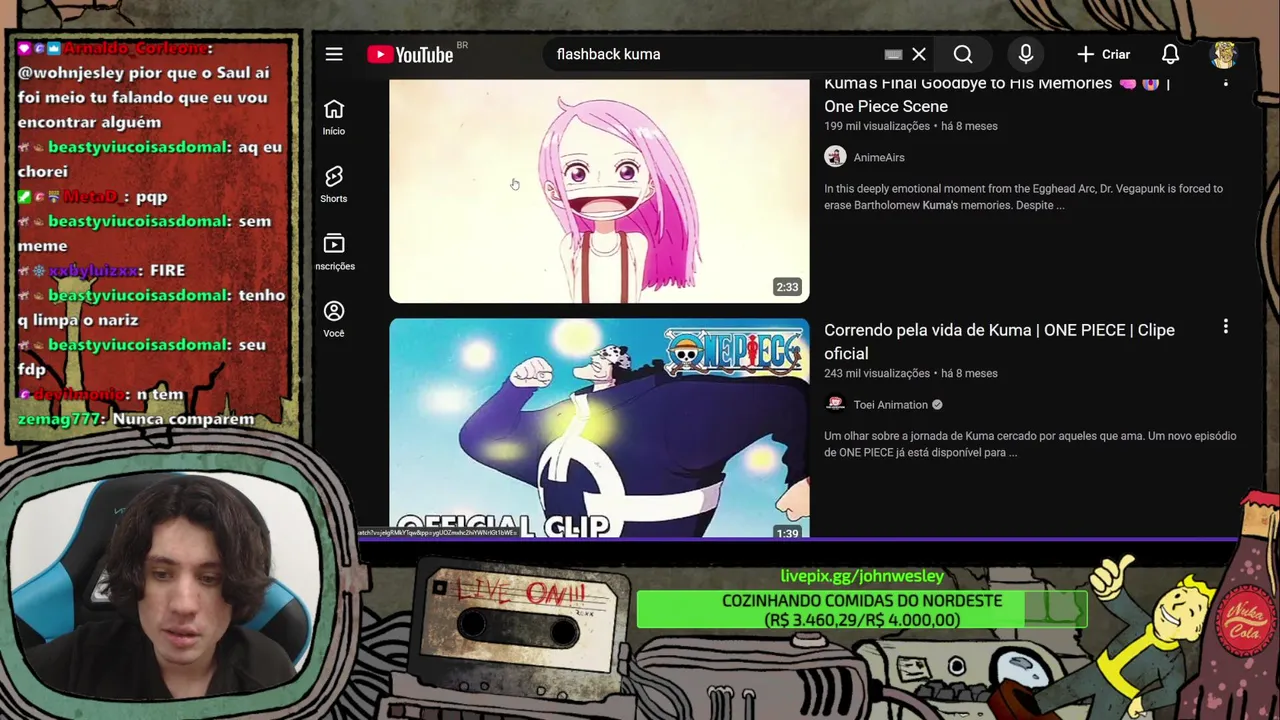Open the on-screen keyboard icon in search
The image size is (1280, 720).
point(893,55)
